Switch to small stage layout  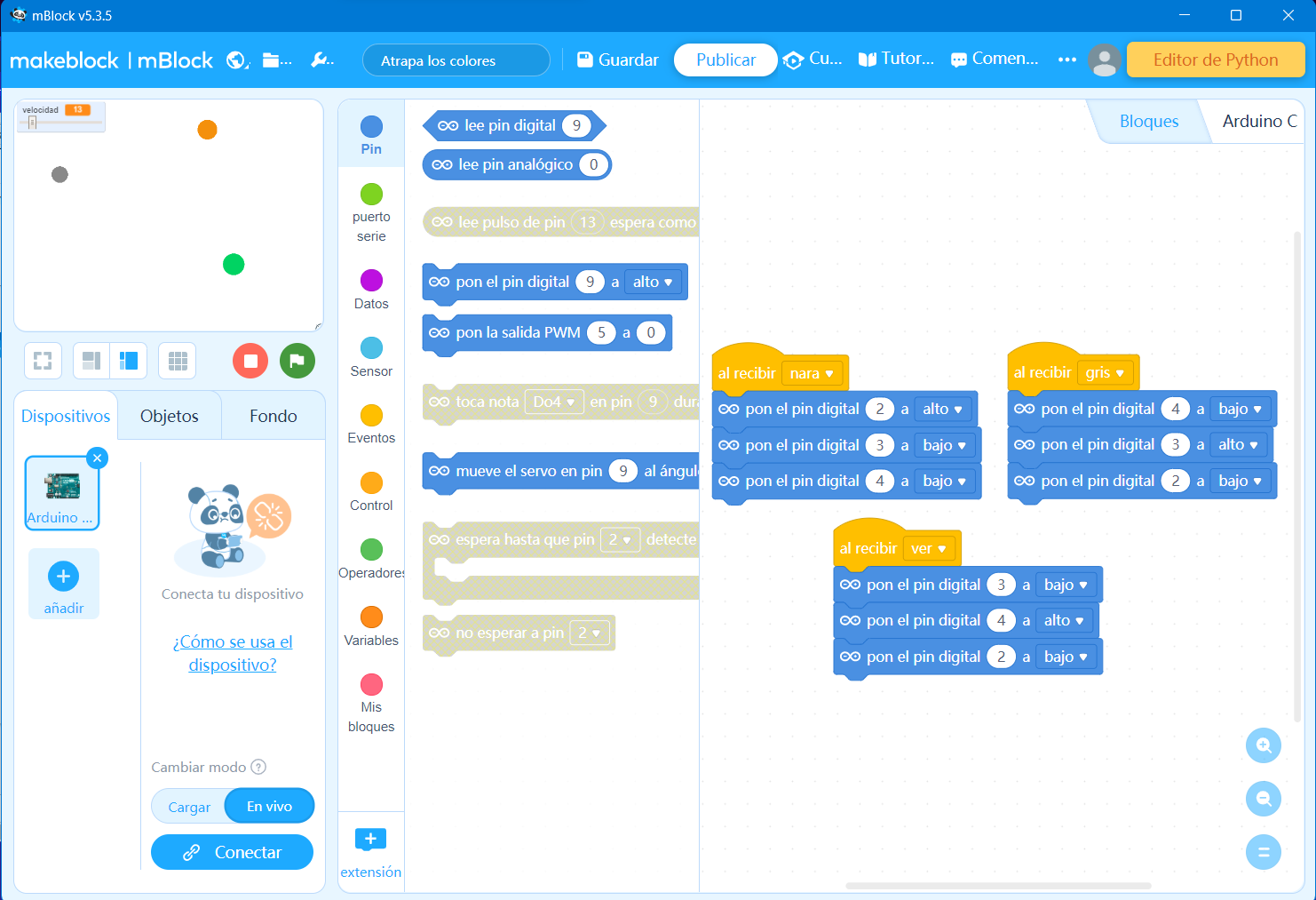[91, 361]
